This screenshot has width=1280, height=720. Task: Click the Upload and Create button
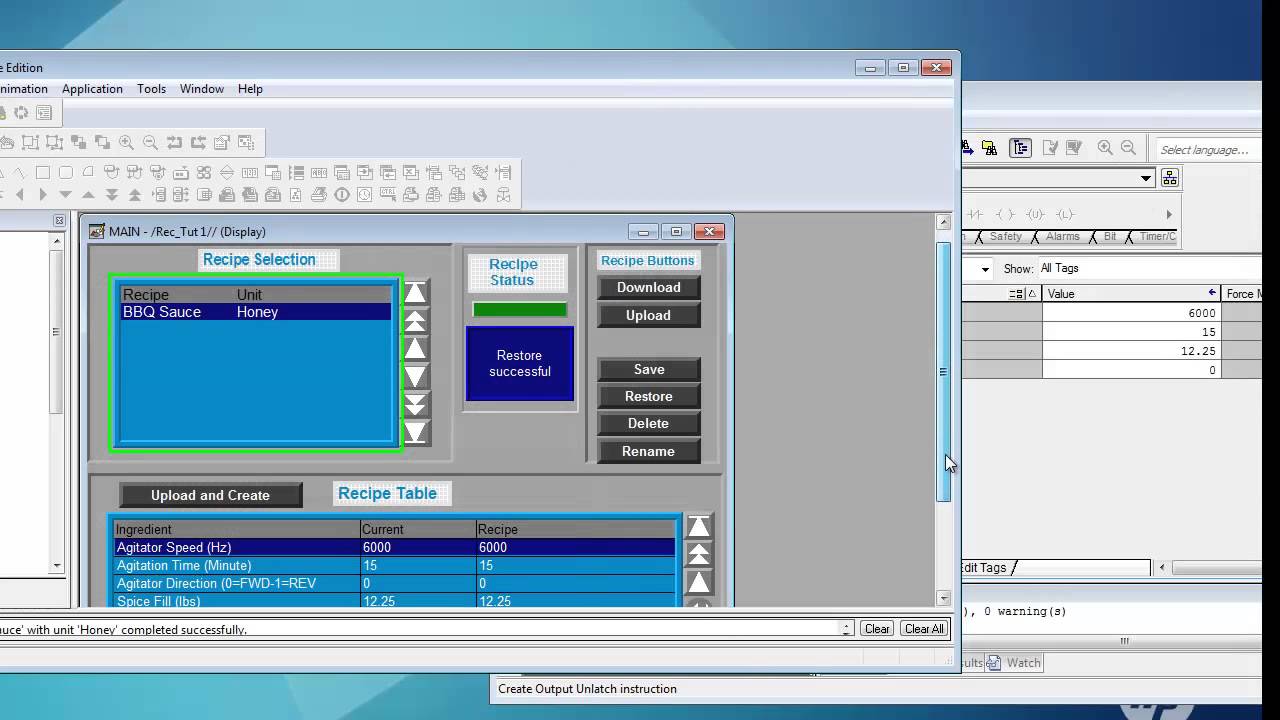click(x=210, y=495)
